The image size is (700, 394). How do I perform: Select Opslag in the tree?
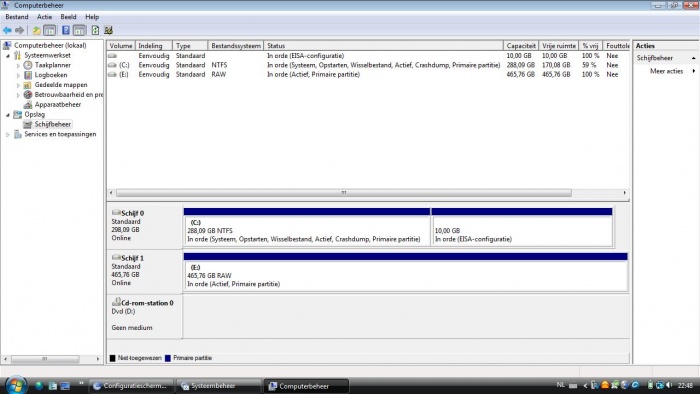[x=34, y=114]
